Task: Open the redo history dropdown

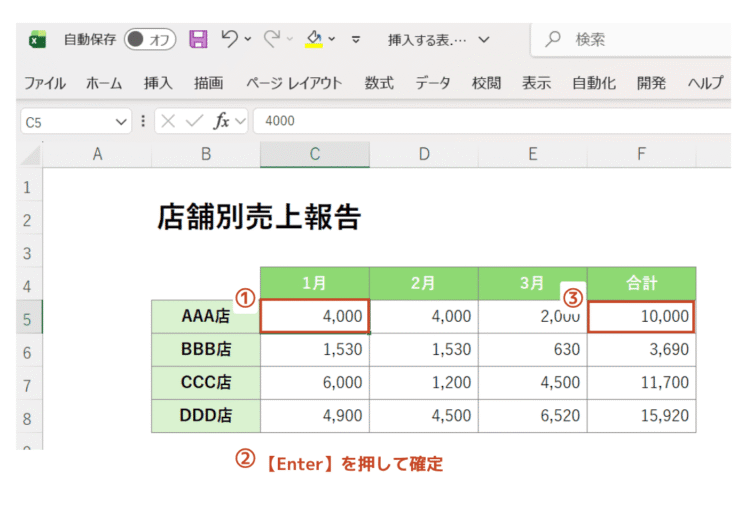Action: point(290,39)
